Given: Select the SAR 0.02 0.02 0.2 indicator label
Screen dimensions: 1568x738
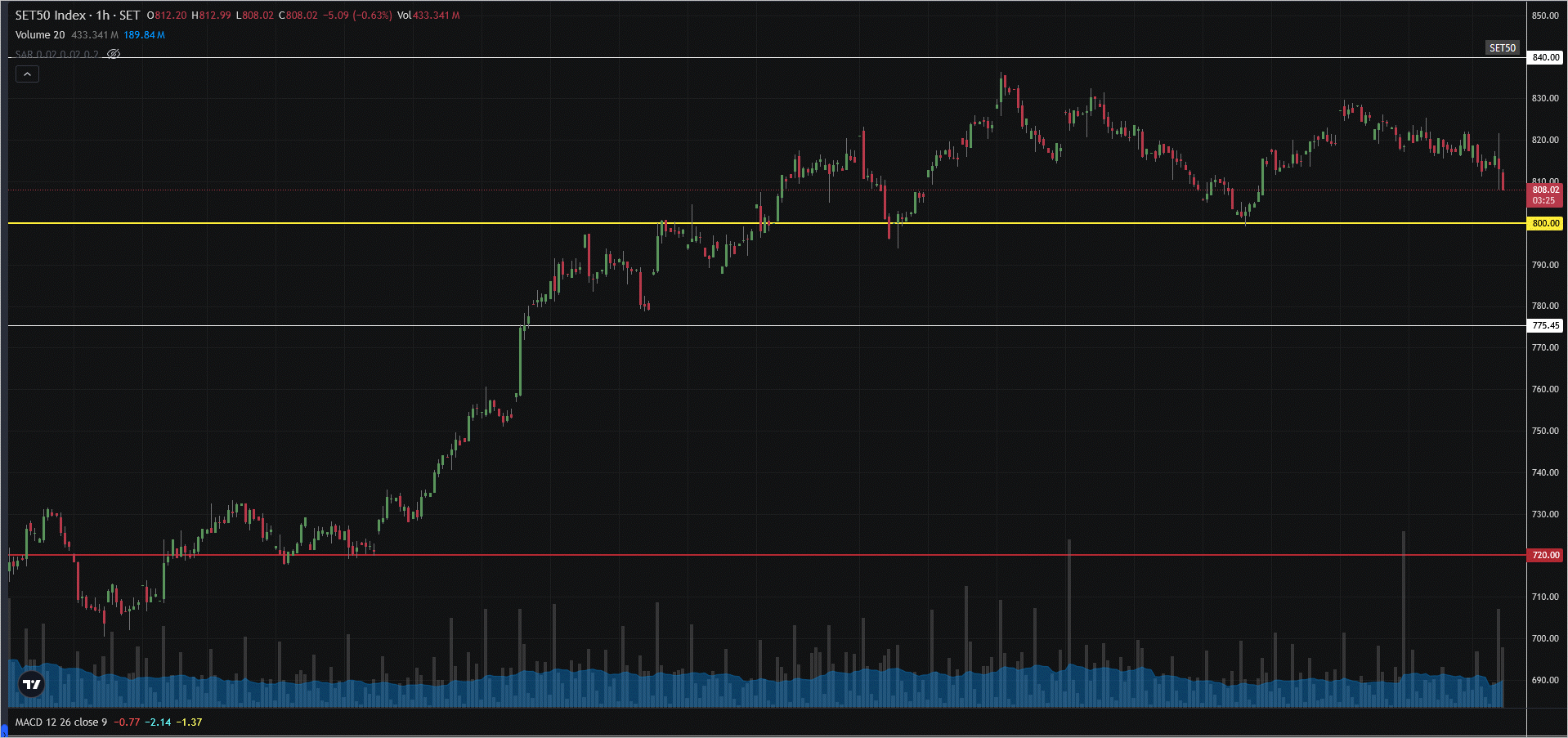Looking at the screenshot, I should tap(56, 55).
